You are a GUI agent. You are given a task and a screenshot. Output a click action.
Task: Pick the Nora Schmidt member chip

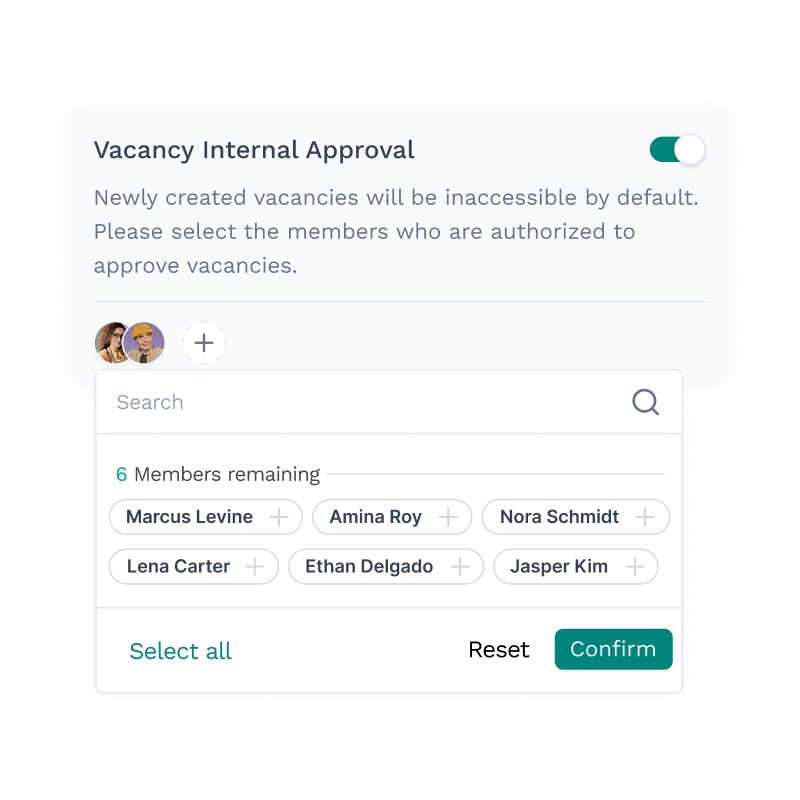click(x=559, y=517)
